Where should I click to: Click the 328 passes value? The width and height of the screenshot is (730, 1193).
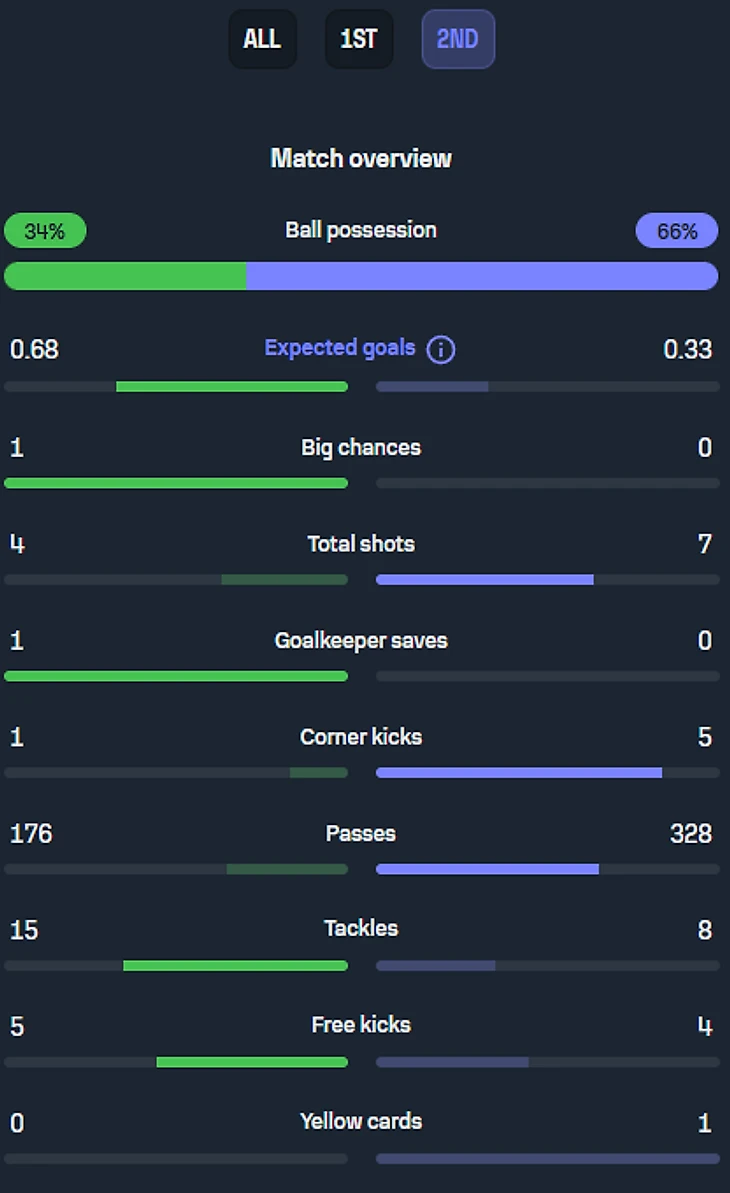pos(690,833)
